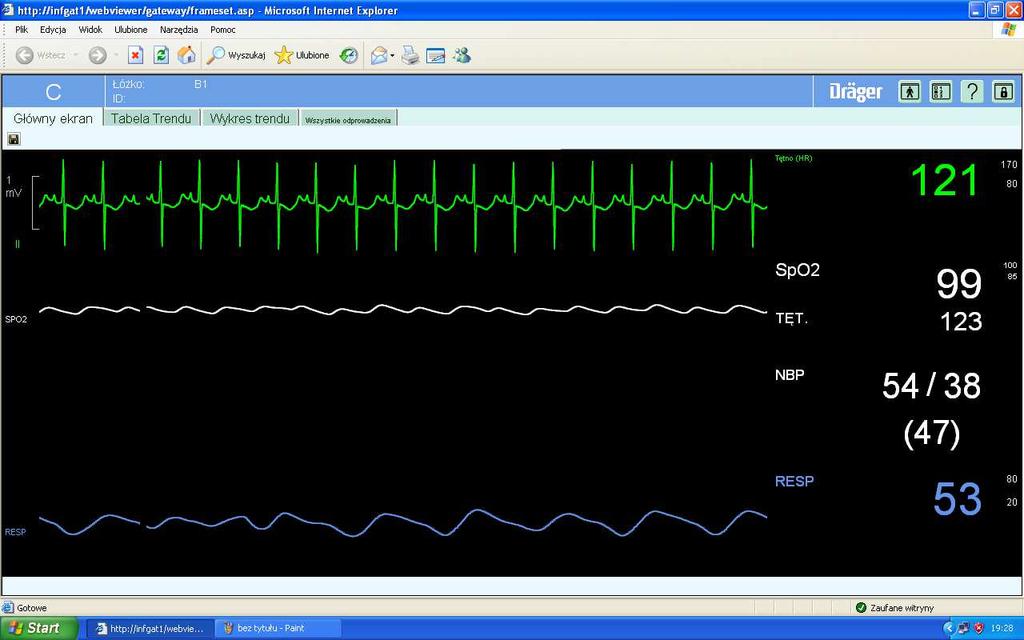This screenshot has height=640, width=1024.
Task: Click the NBP reading 54 / 38
Action: pyautogui.click(x=931, y=386)
